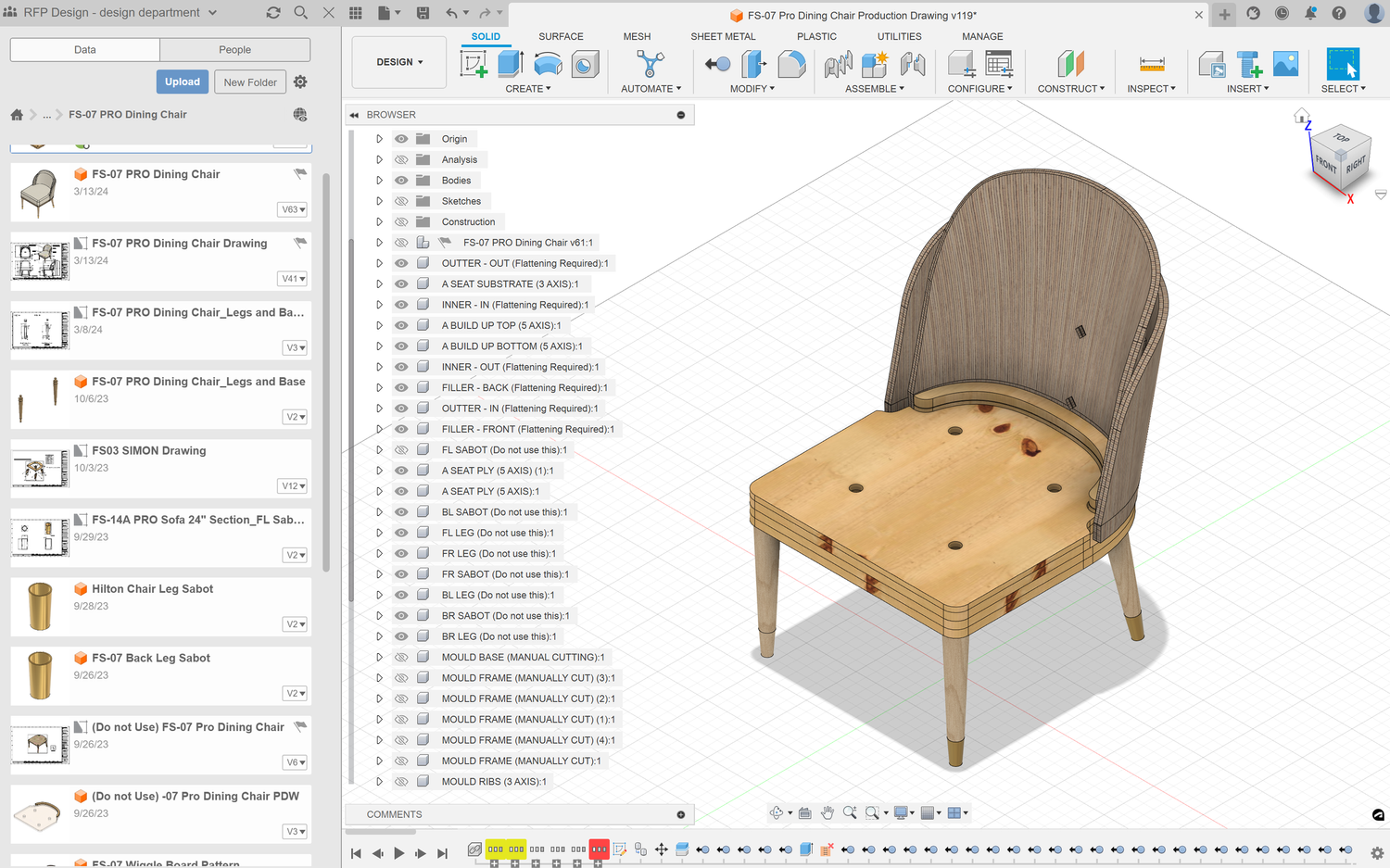1390x868 pixels.
Task: Hide the Bodies folder visibility eye
Action: tap(401, 181)
